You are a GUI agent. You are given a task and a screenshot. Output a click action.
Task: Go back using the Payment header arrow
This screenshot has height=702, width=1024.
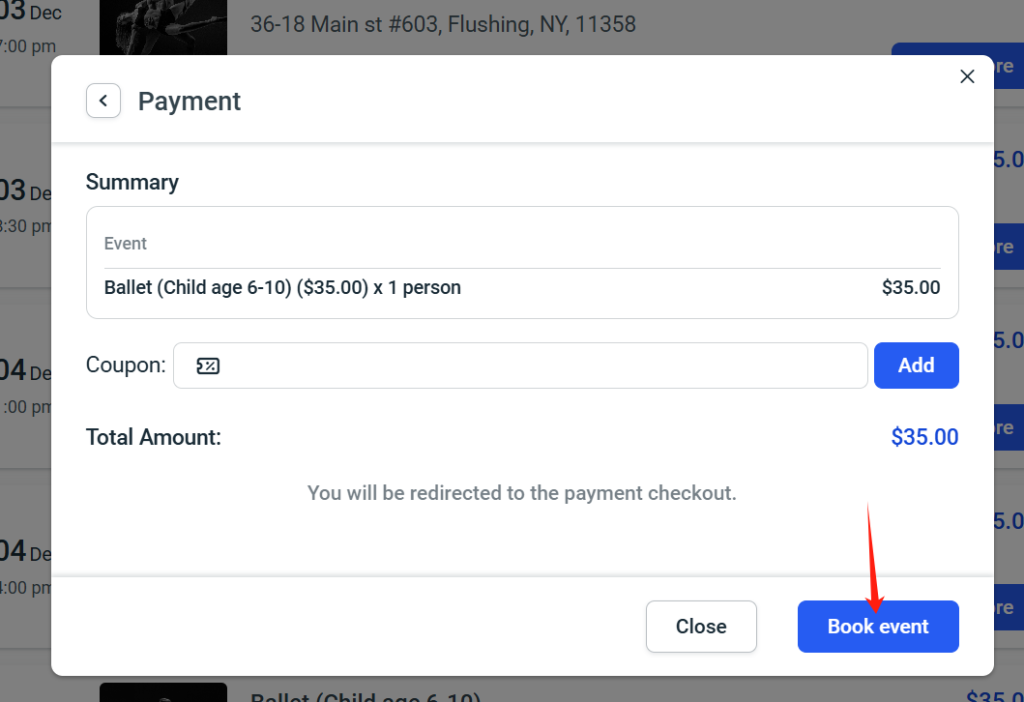click(x=103, y=101)
